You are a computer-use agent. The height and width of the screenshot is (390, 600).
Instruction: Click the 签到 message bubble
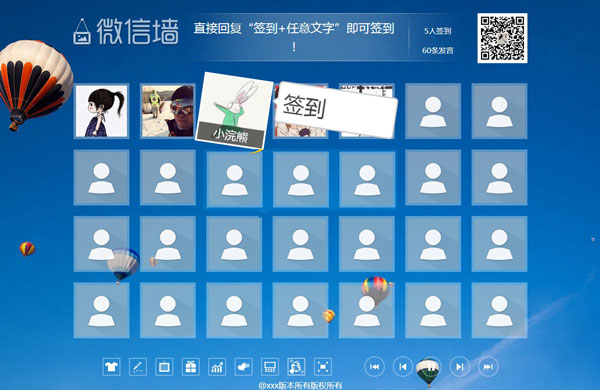pos(336,109)
